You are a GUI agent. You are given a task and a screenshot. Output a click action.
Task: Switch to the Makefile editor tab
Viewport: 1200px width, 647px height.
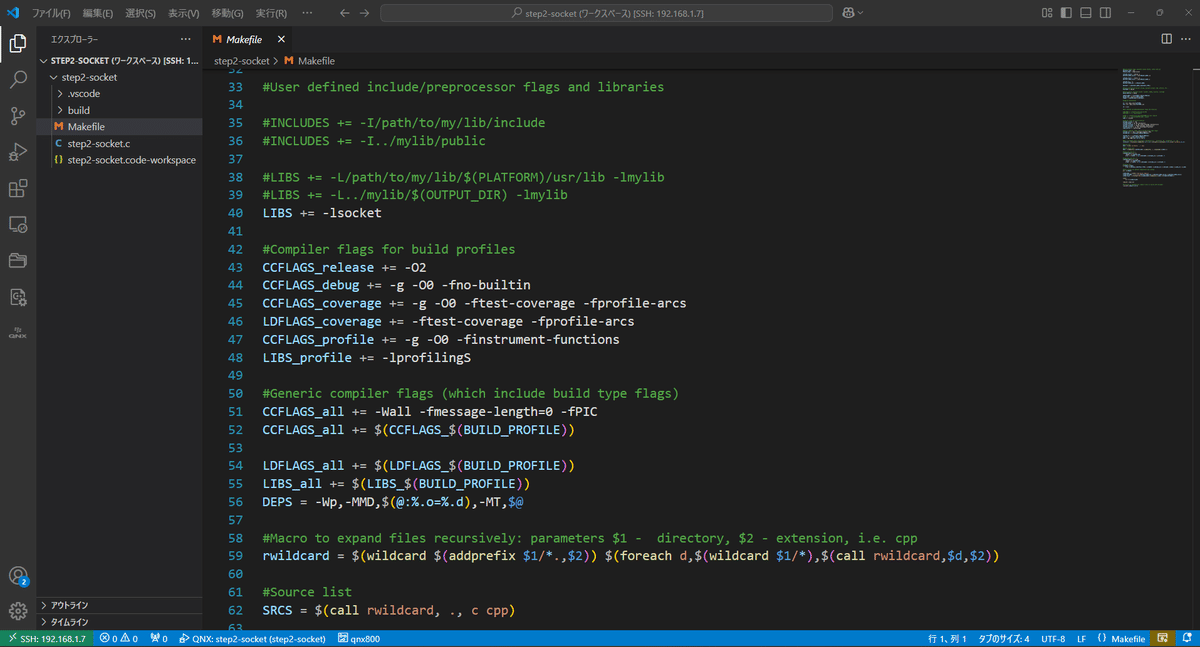tap(244, 39)
